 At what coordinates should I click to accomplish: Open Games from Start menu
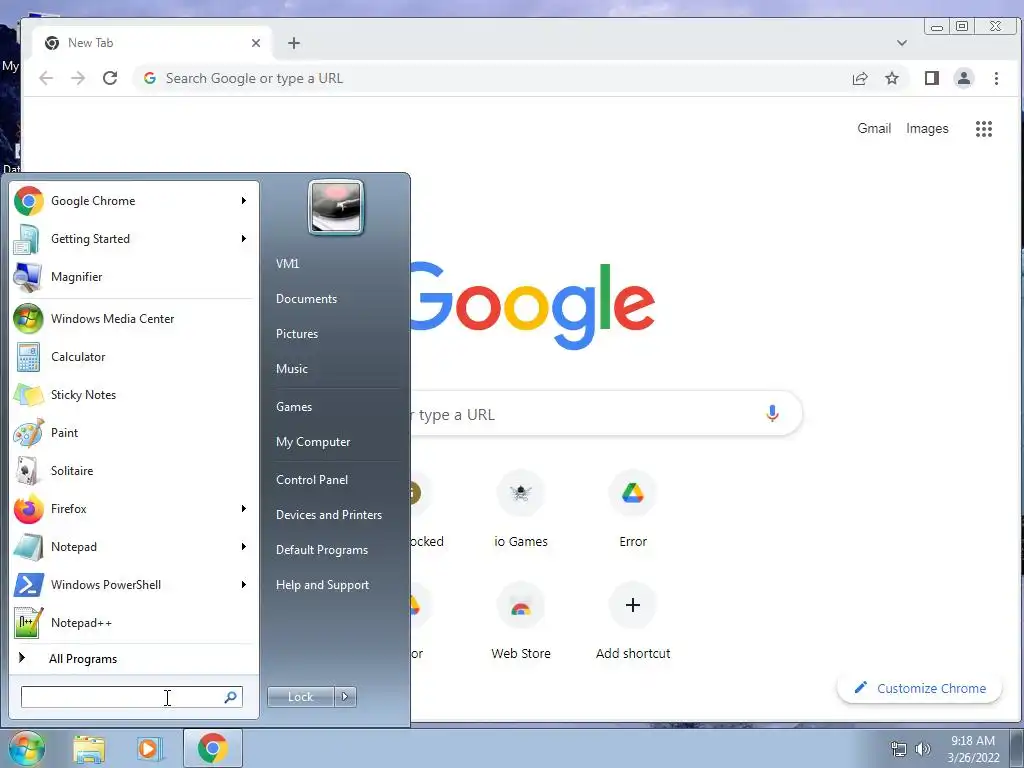(x=294, y=407)
